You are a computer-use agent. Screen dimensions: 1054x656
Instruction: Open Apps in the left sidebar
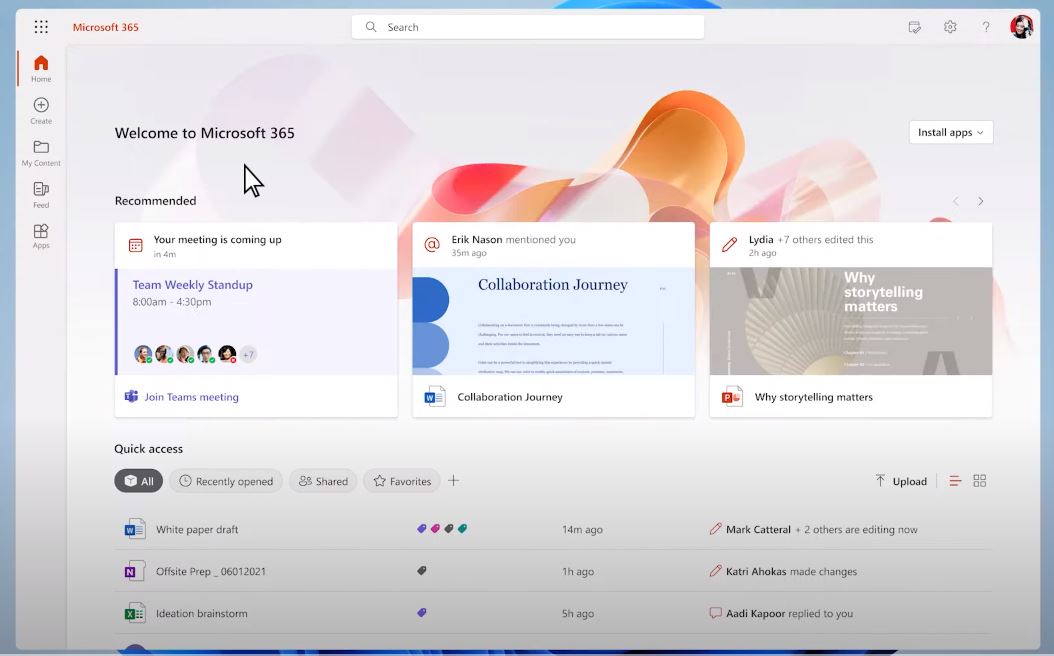coord(41,237)
